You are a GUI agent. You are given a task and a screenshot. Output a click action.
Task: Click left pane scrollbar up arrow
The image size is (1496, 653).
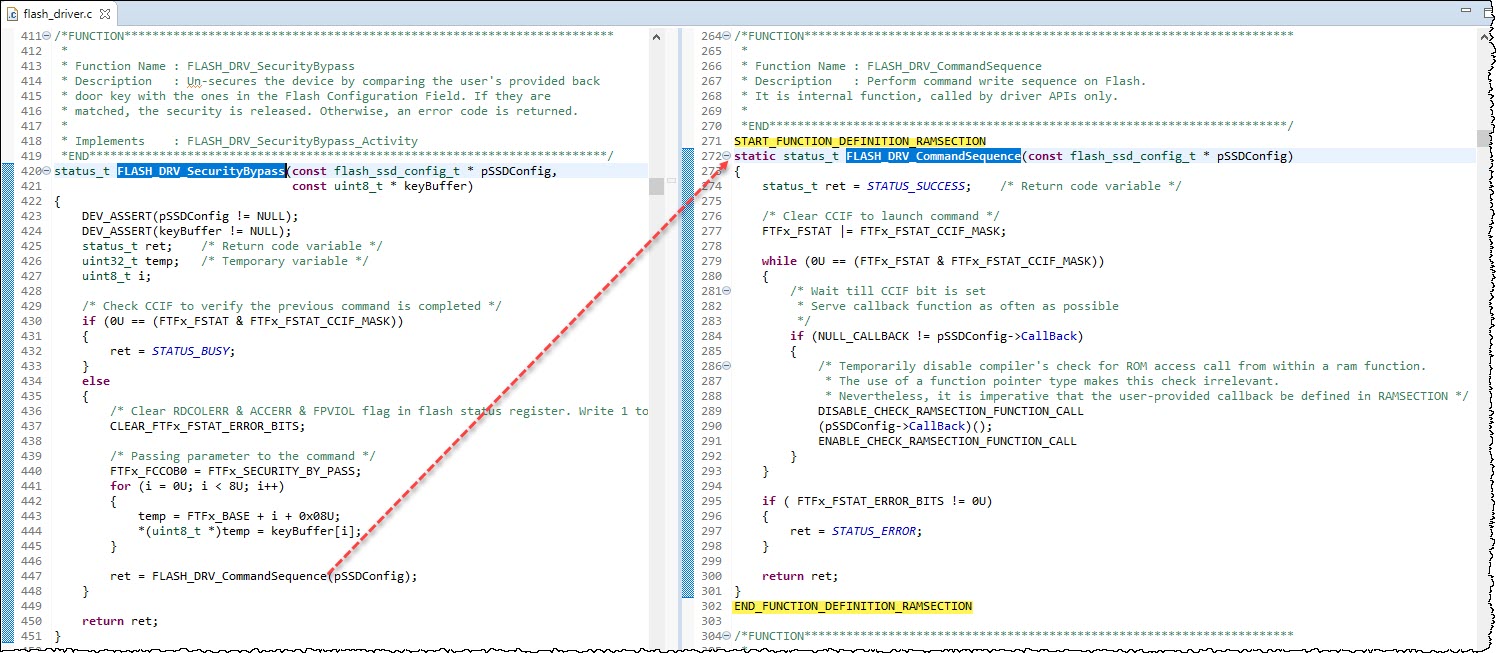pyautogui.click(x=656, y=36)
